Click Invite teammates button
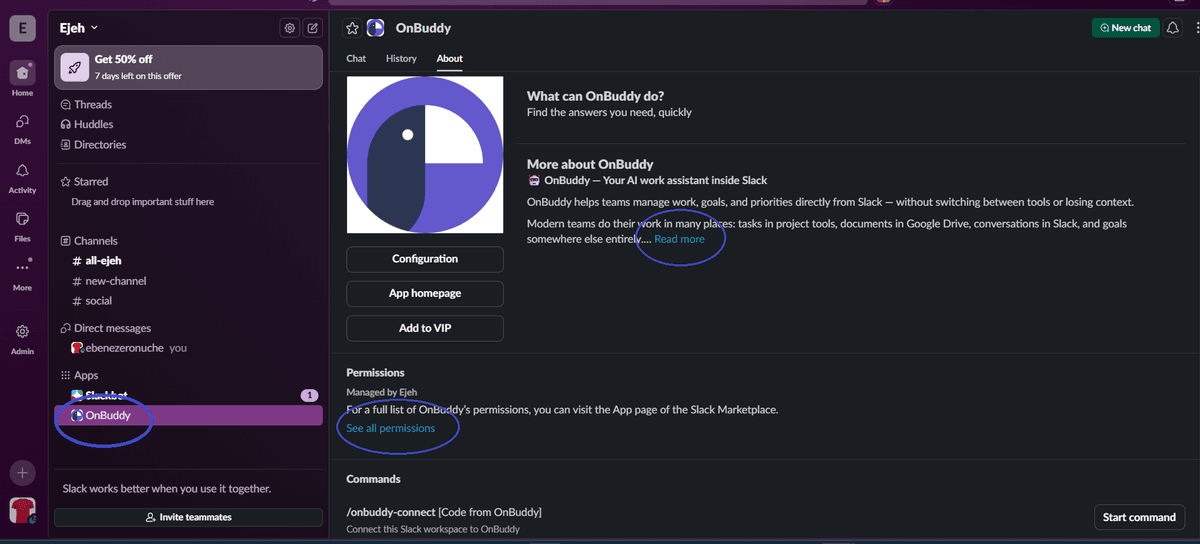 click(x=188, y=517)
